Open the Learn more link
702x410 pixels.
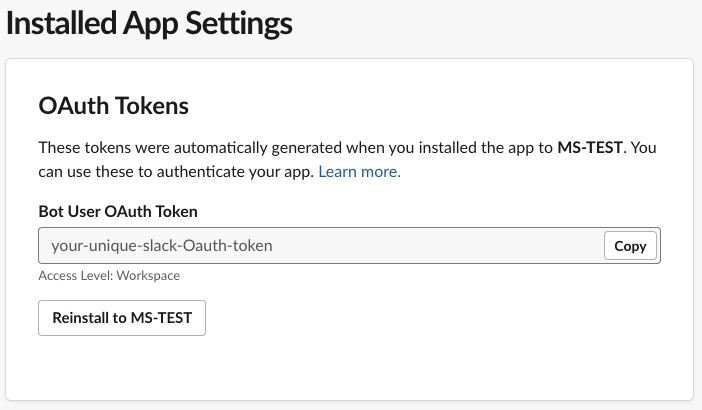(359, 172)
